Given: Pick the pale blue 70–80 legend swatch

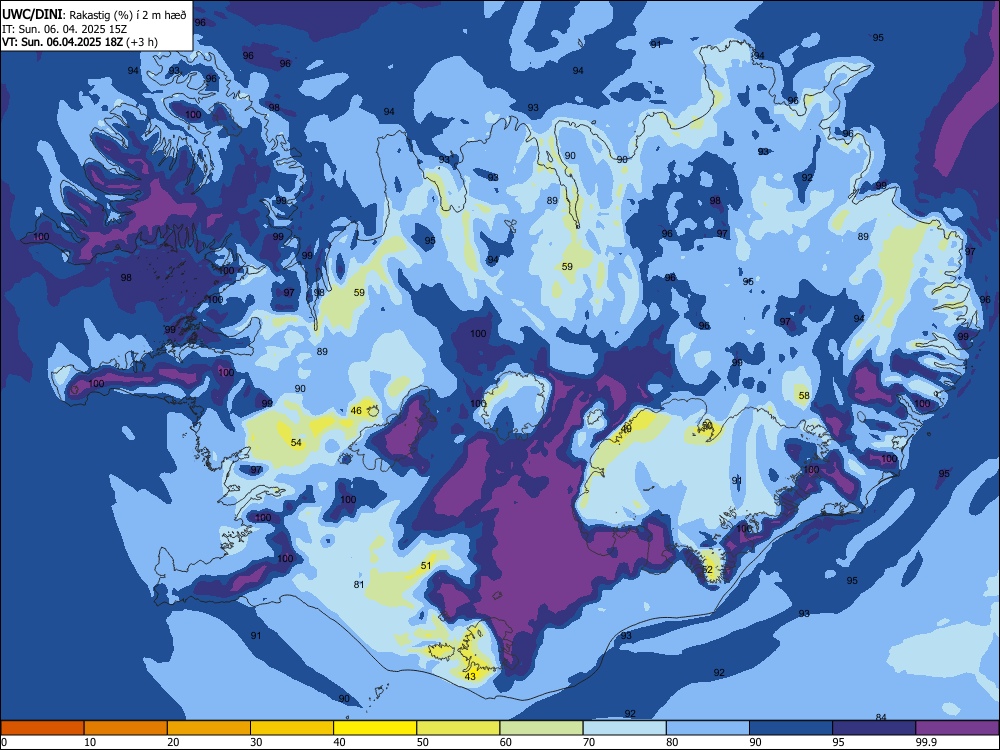Looking at the screenshot, I should (x=624, y=728).
